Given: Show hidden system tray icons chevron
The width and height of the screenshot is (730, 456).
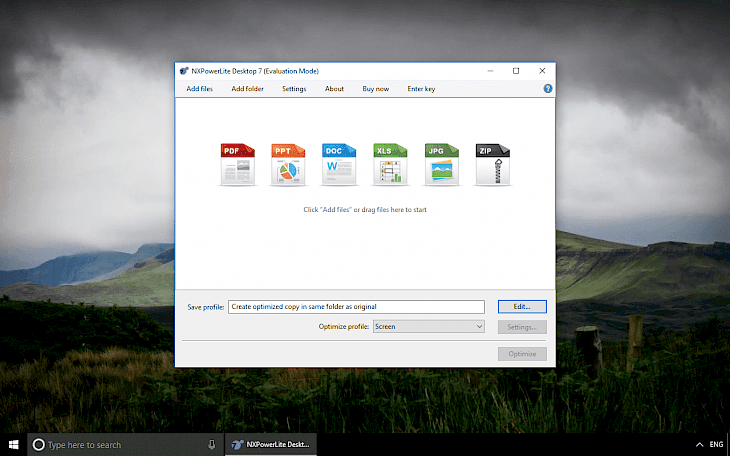Looking at the screenshot, I should (699, 445).
